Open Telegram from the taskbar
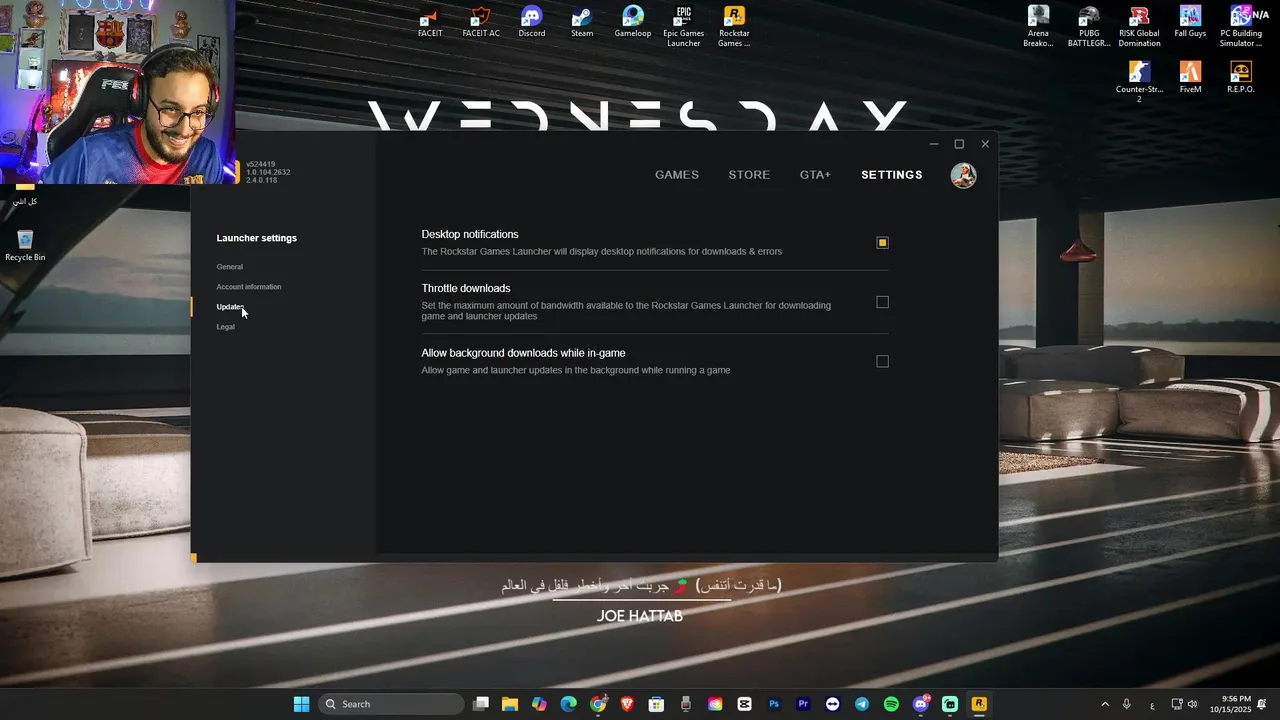The width and height of the screenshot is (1280, 720). pyautogui.click(x=862, y=704)
